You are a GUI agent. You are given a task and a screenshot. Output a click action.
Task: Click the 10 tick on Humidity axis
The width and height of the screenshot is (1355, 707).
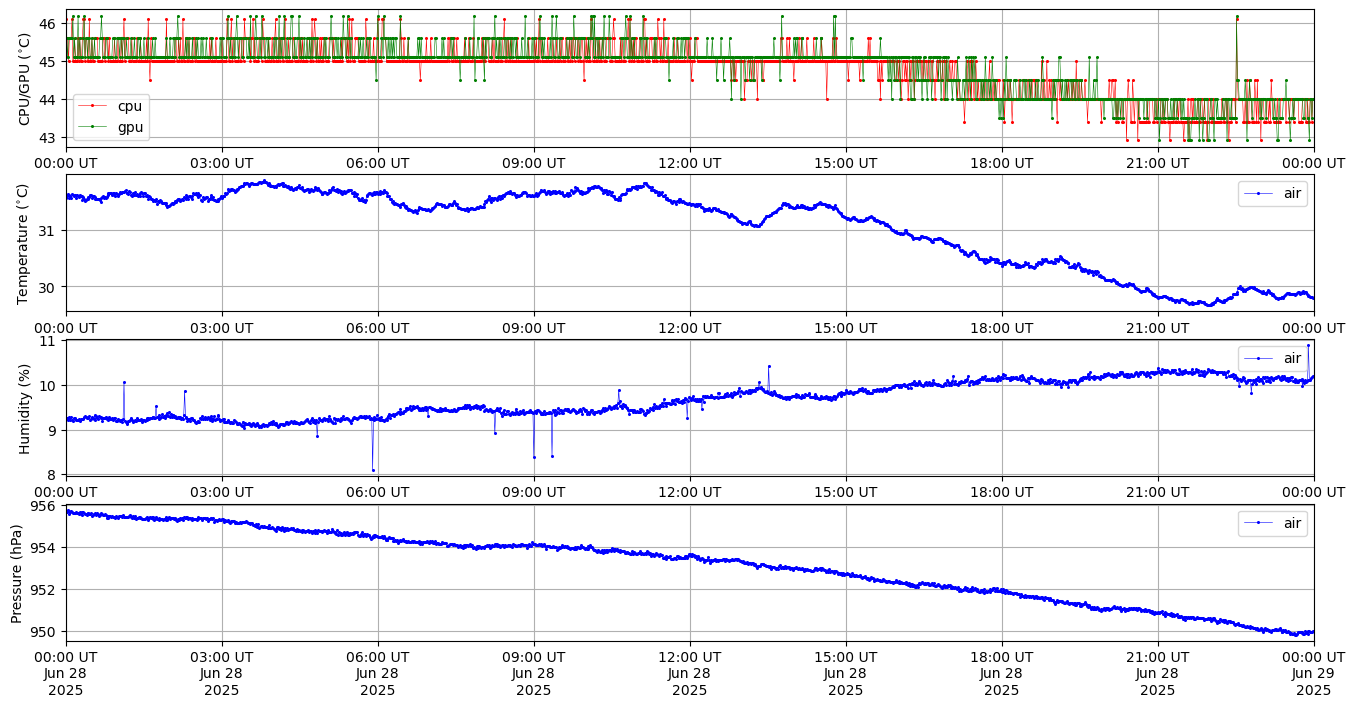pyautogui.click(x=49, y=386)
